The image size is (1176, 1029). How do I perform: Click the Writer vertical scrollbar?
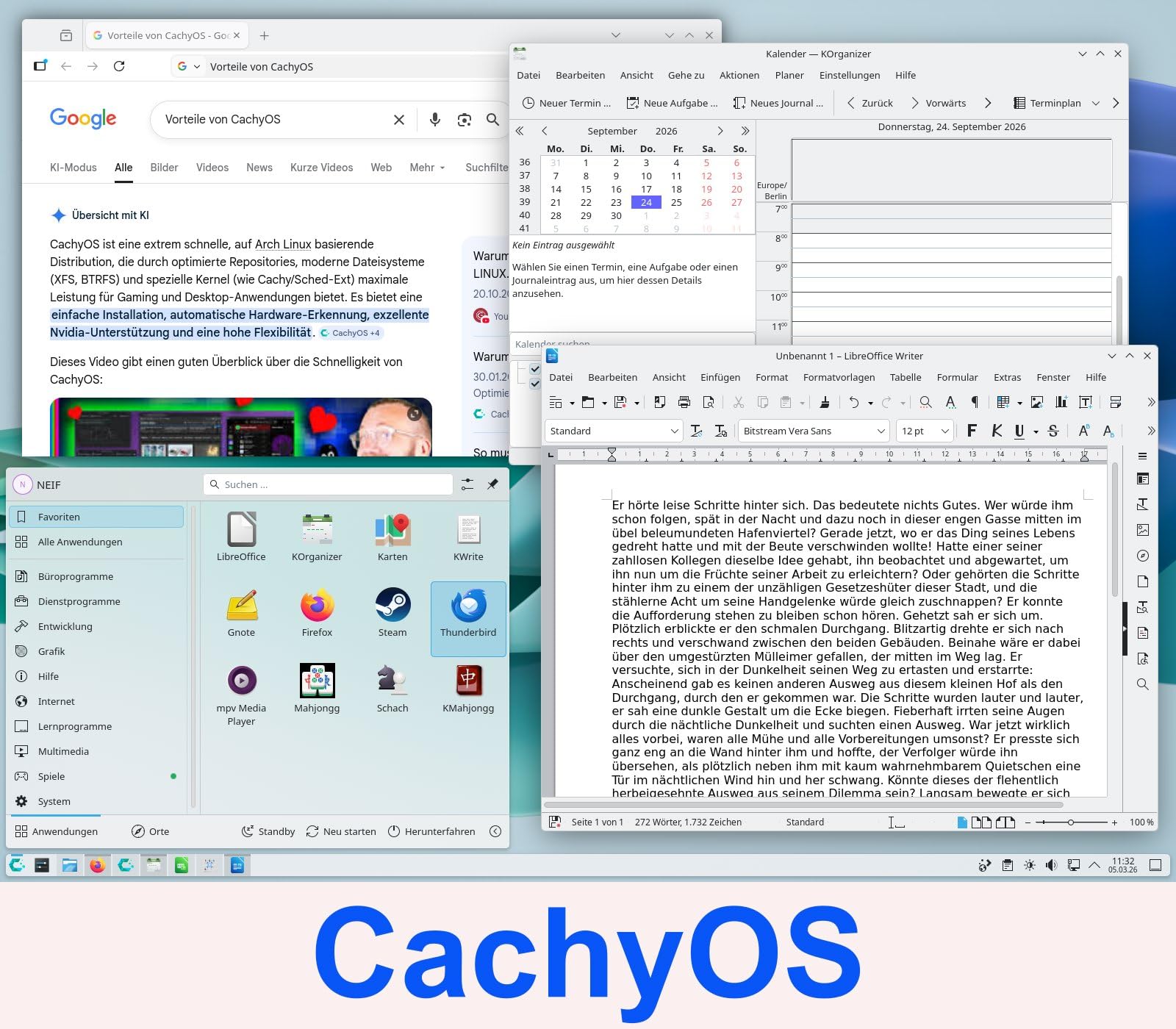tap(1114, 529)
